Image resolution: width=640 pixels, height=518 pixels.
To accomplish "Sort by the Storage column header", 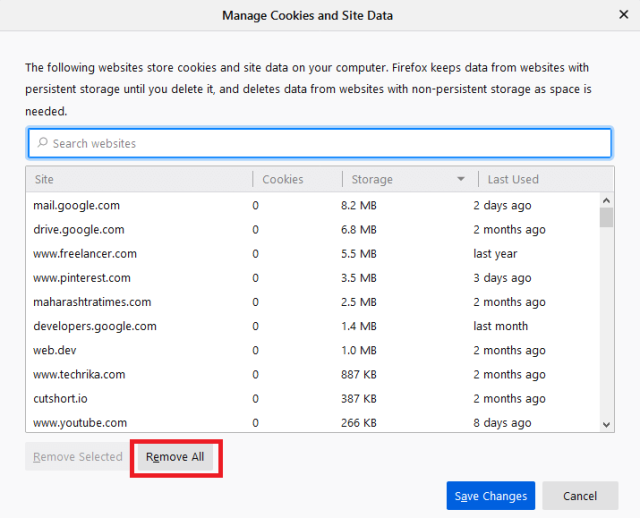I will tap(410, 179).
